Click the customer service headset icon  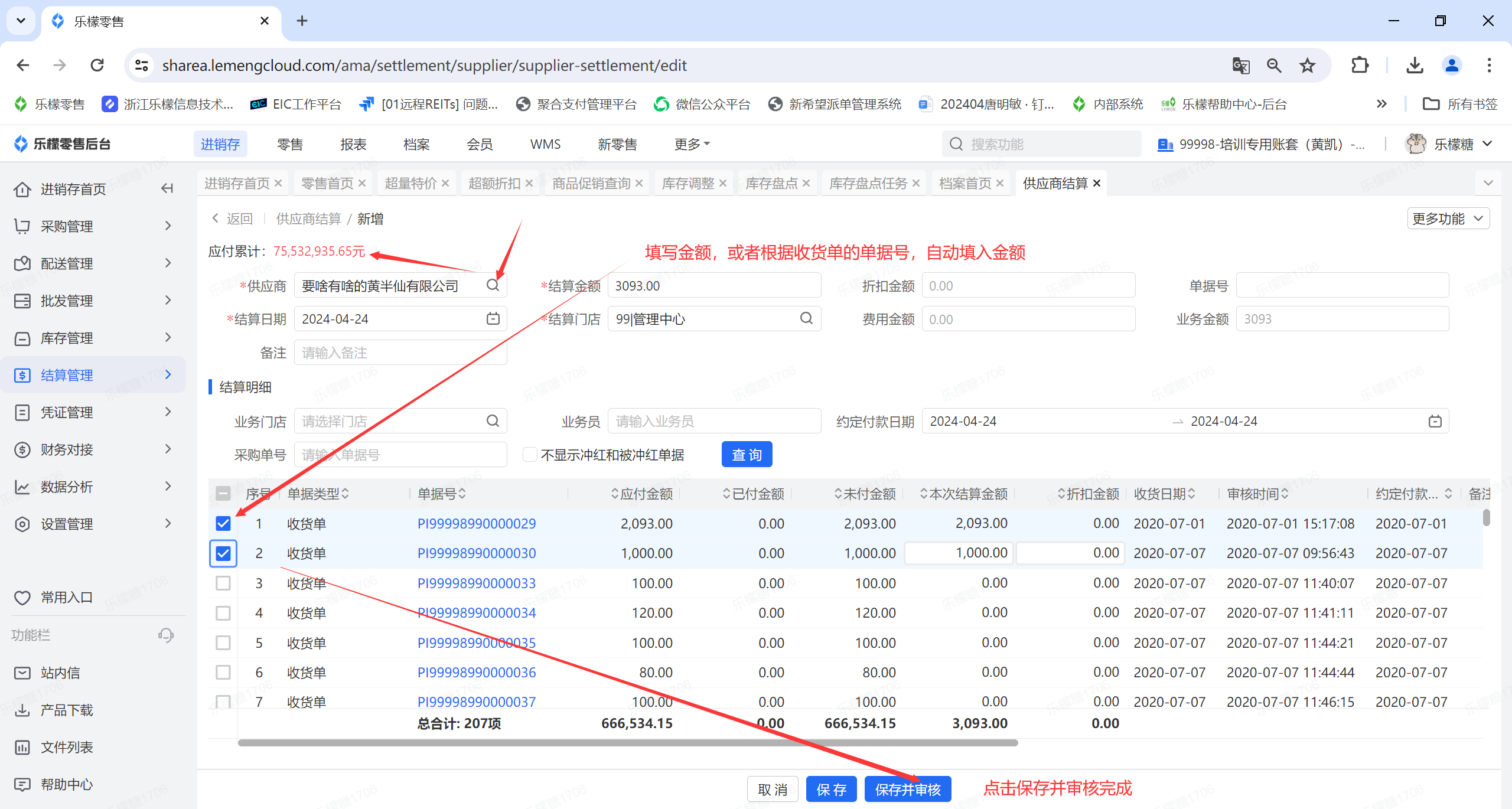click(166, 635)
